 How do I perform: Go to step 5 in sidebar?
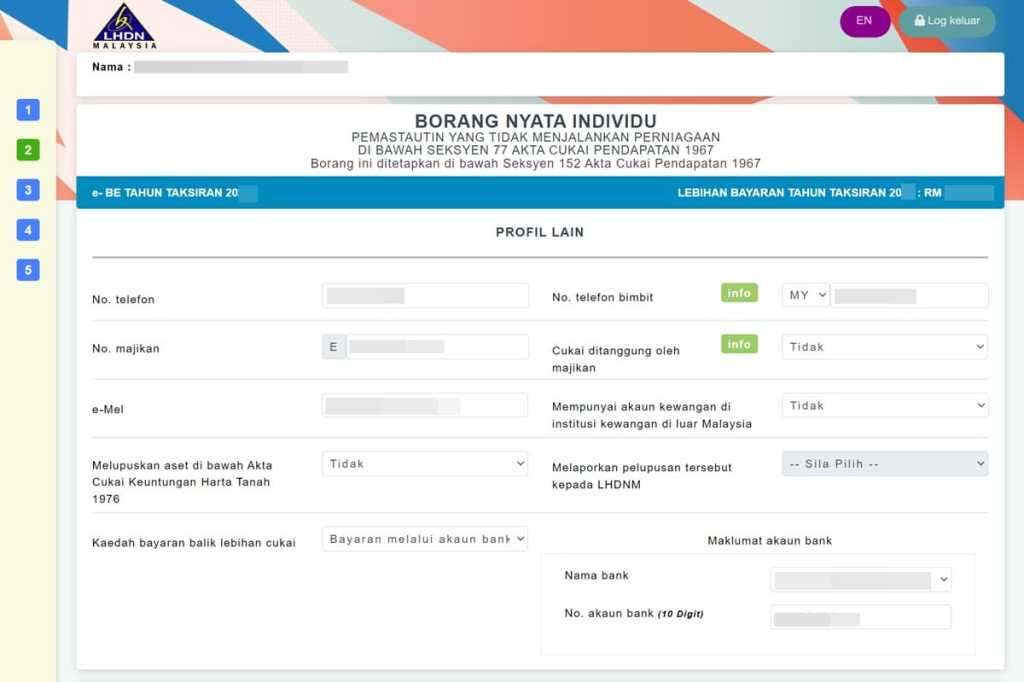(x=28, y=270)
